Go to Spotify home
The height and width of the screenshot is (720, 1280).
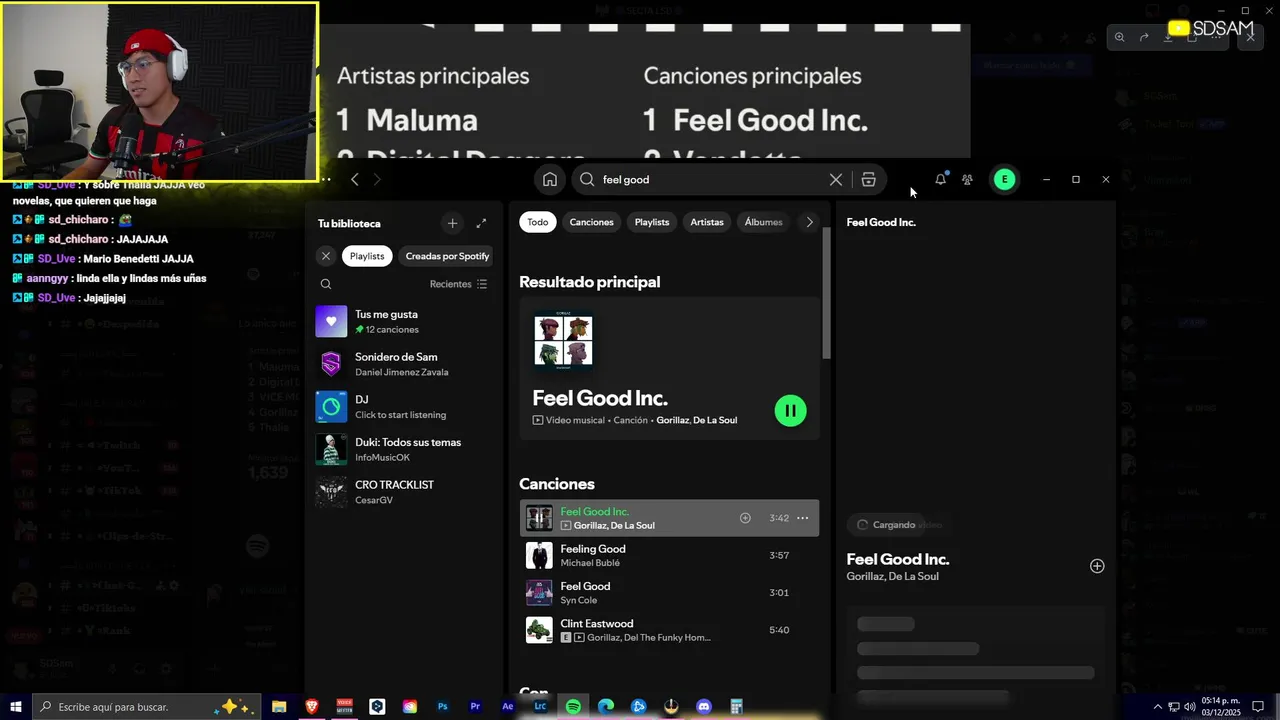[x=550, y=180]
